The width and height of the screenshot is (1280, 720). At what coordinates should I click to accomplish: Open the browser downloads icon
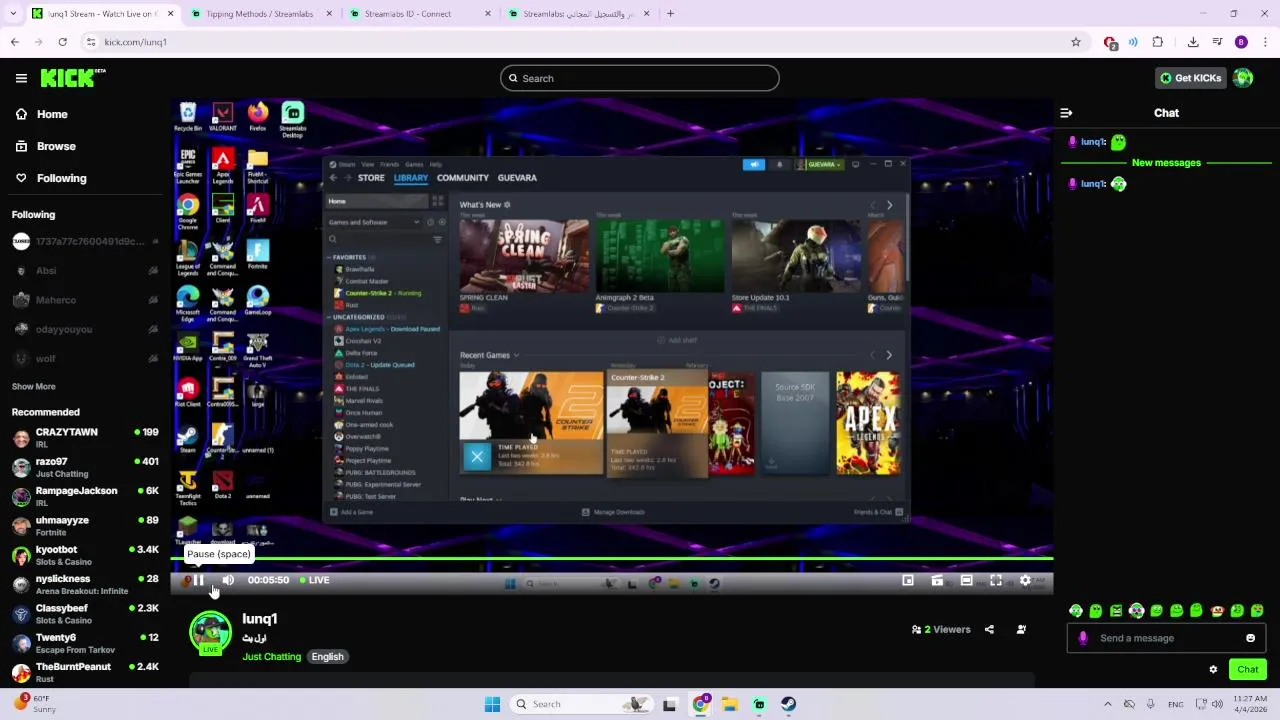pyautogui.click(x=1193, y=42)
